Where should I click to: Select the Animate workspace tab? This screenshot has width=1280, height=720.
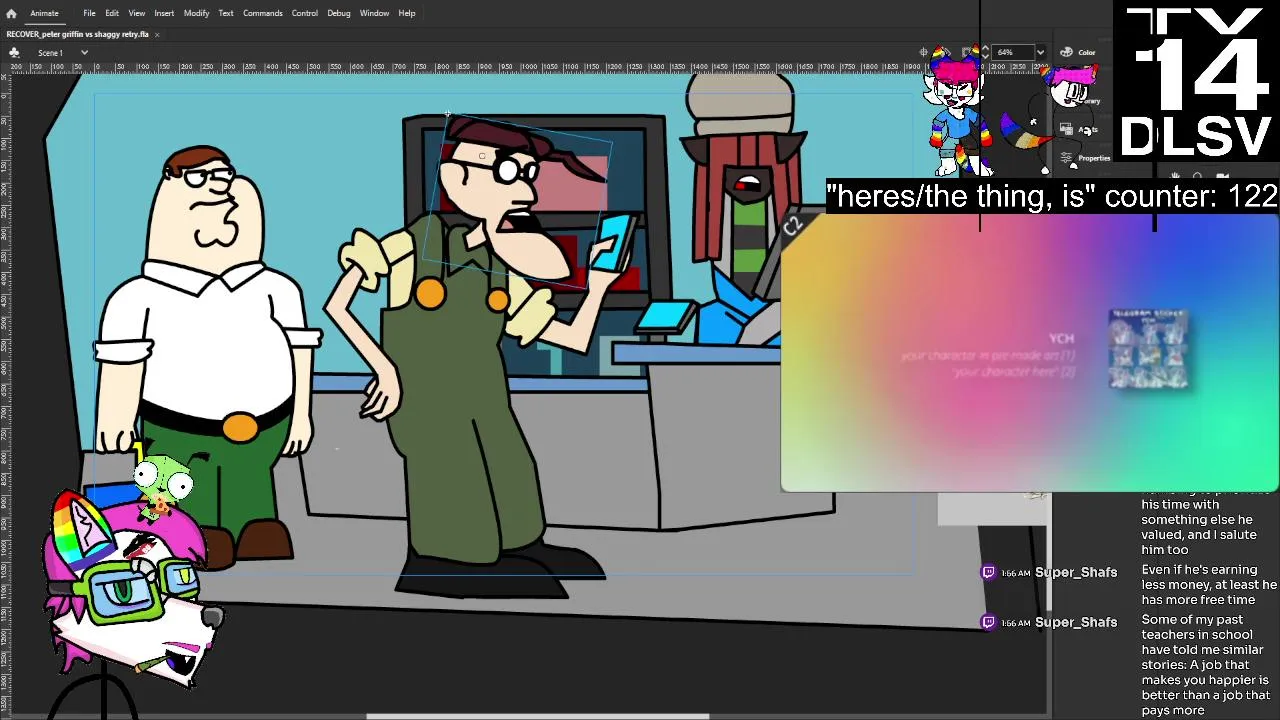click(44, 13)
